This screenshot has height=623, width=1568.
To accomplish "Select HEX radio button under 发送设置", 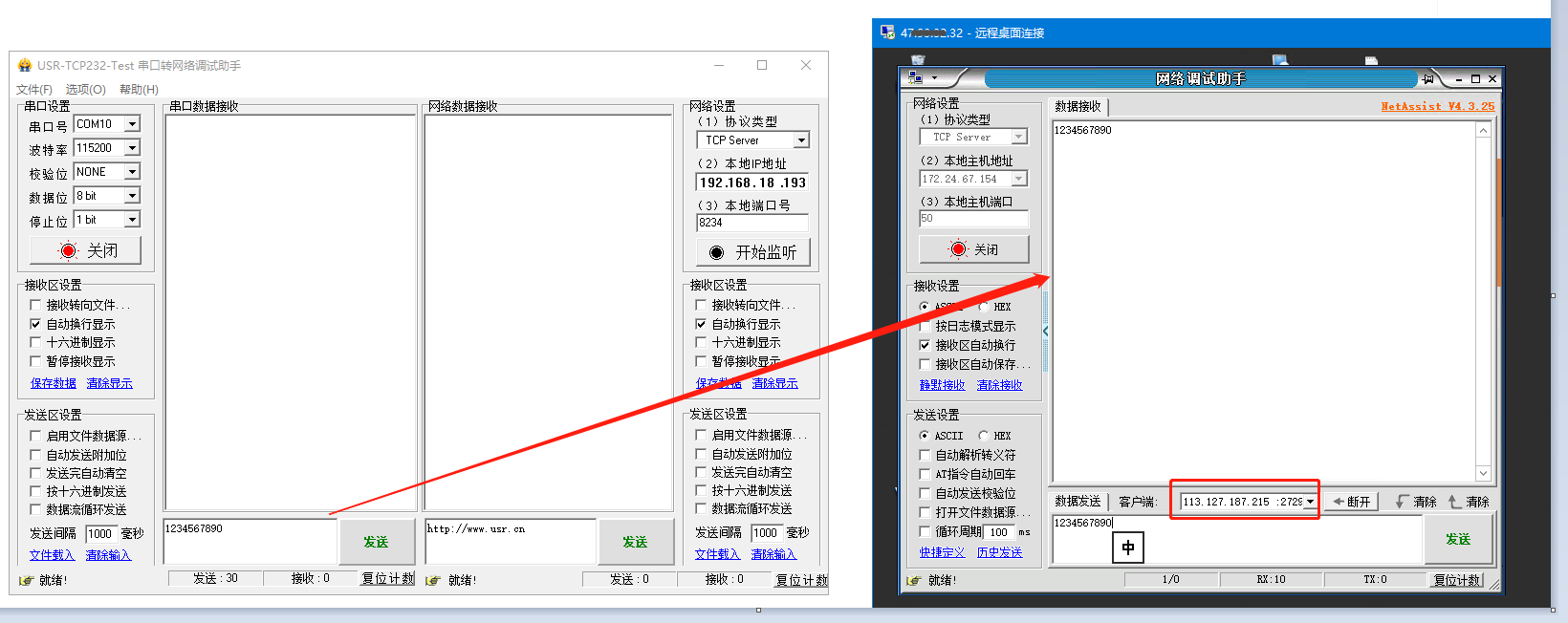I will (x=983, y=436).
